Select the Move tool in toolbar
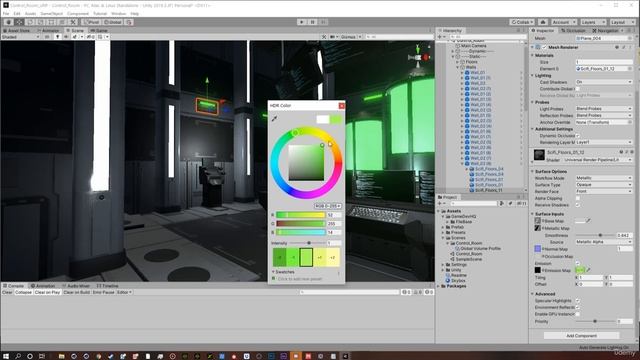This screenshot has height=360, width=640. [19, 22]
